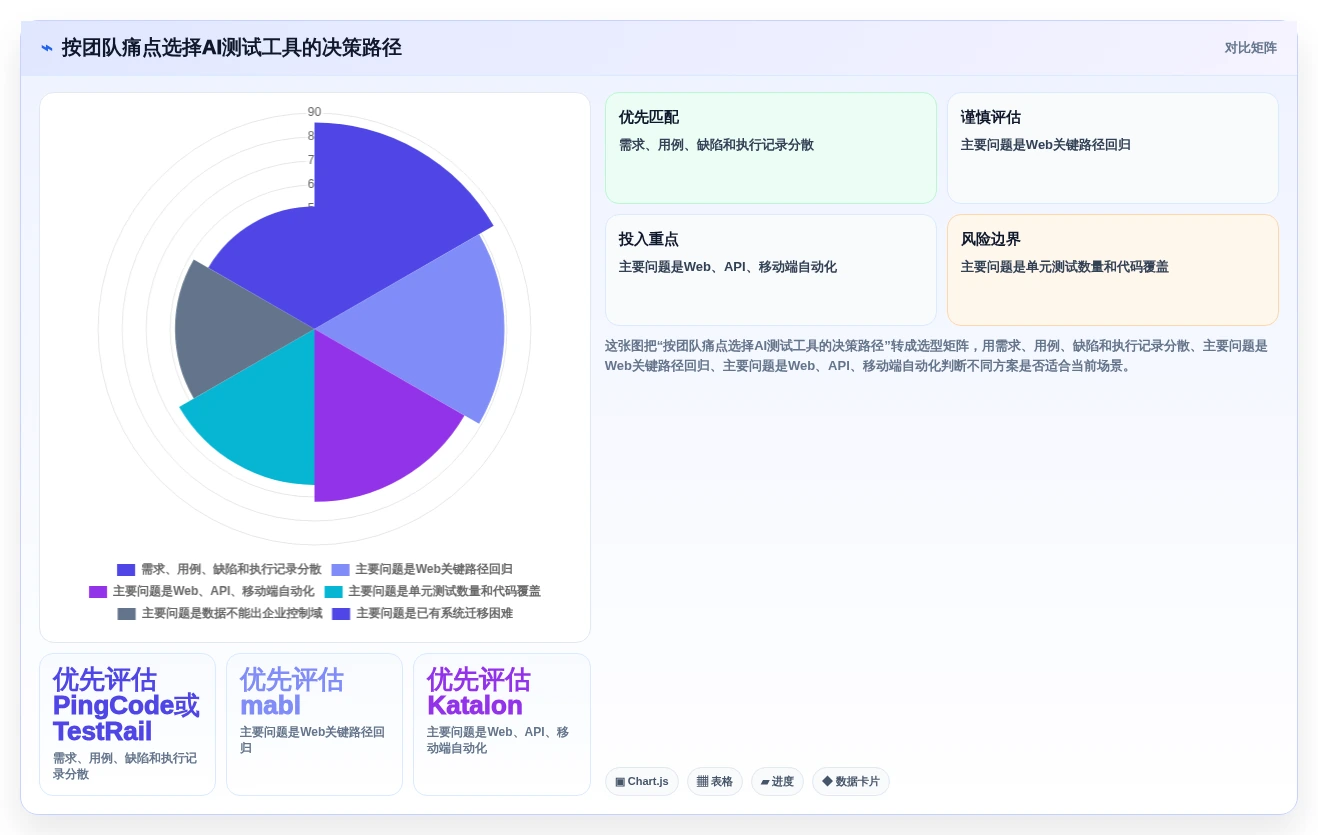Image resolution: width=1318 pixels, height=835 pixels.
Task: Click the 表格 tag chip
Action: [715, 782]
